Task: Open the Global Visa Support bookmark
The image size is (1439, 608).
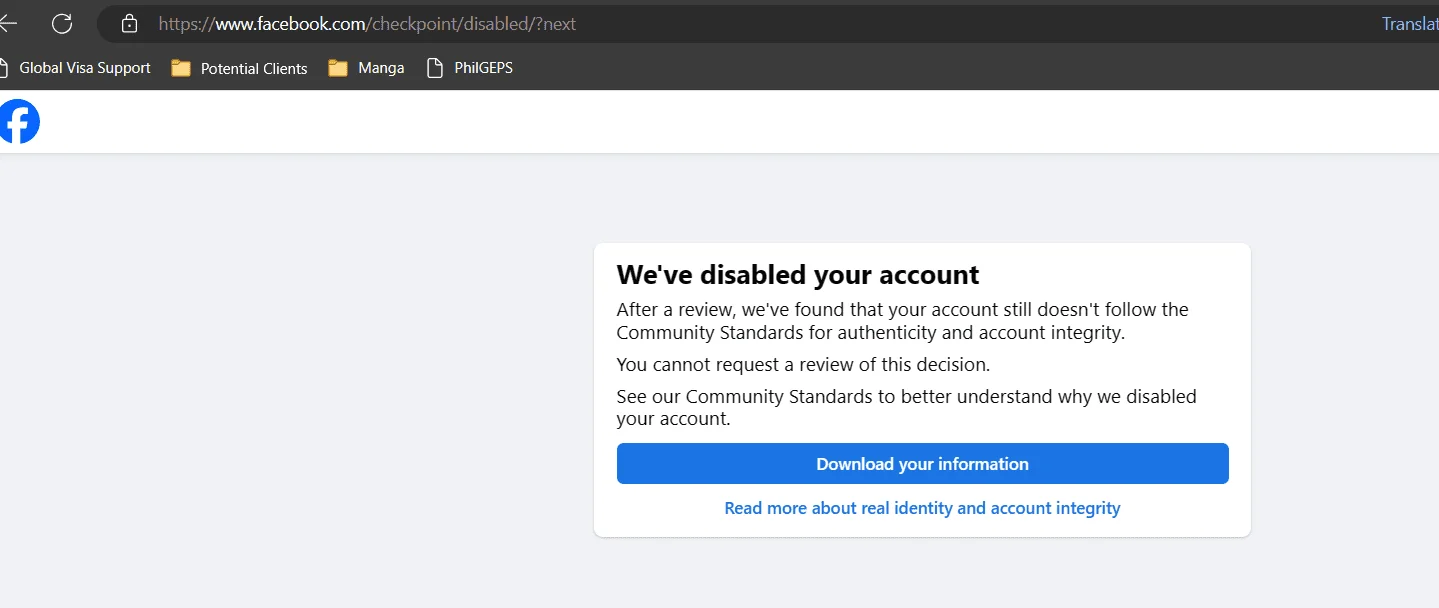Action: (x=76, y=68)
